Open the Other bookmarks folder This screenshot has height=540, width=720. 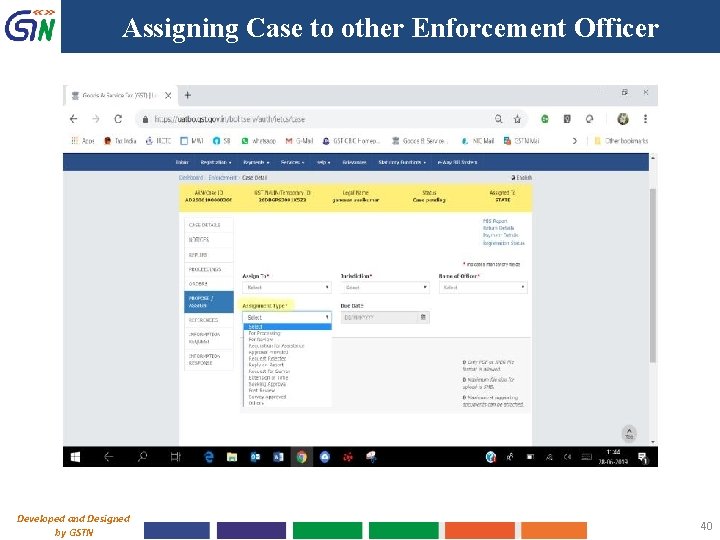pyautogui.click(x=621, y=141)
